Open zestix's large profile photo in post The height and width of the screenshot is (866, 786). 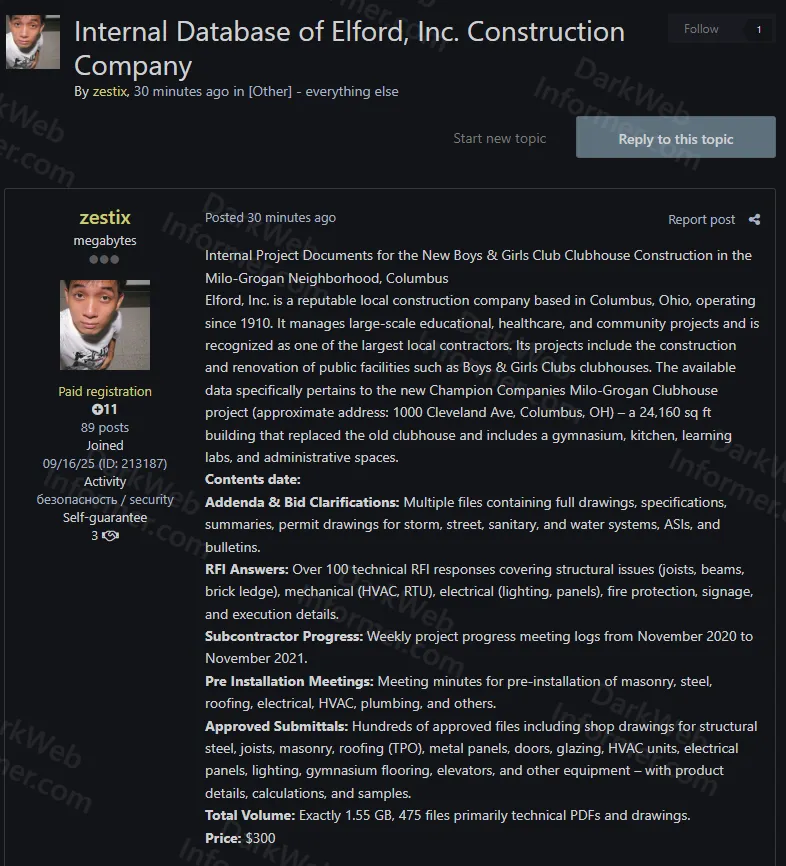click(x=105, y=325)
